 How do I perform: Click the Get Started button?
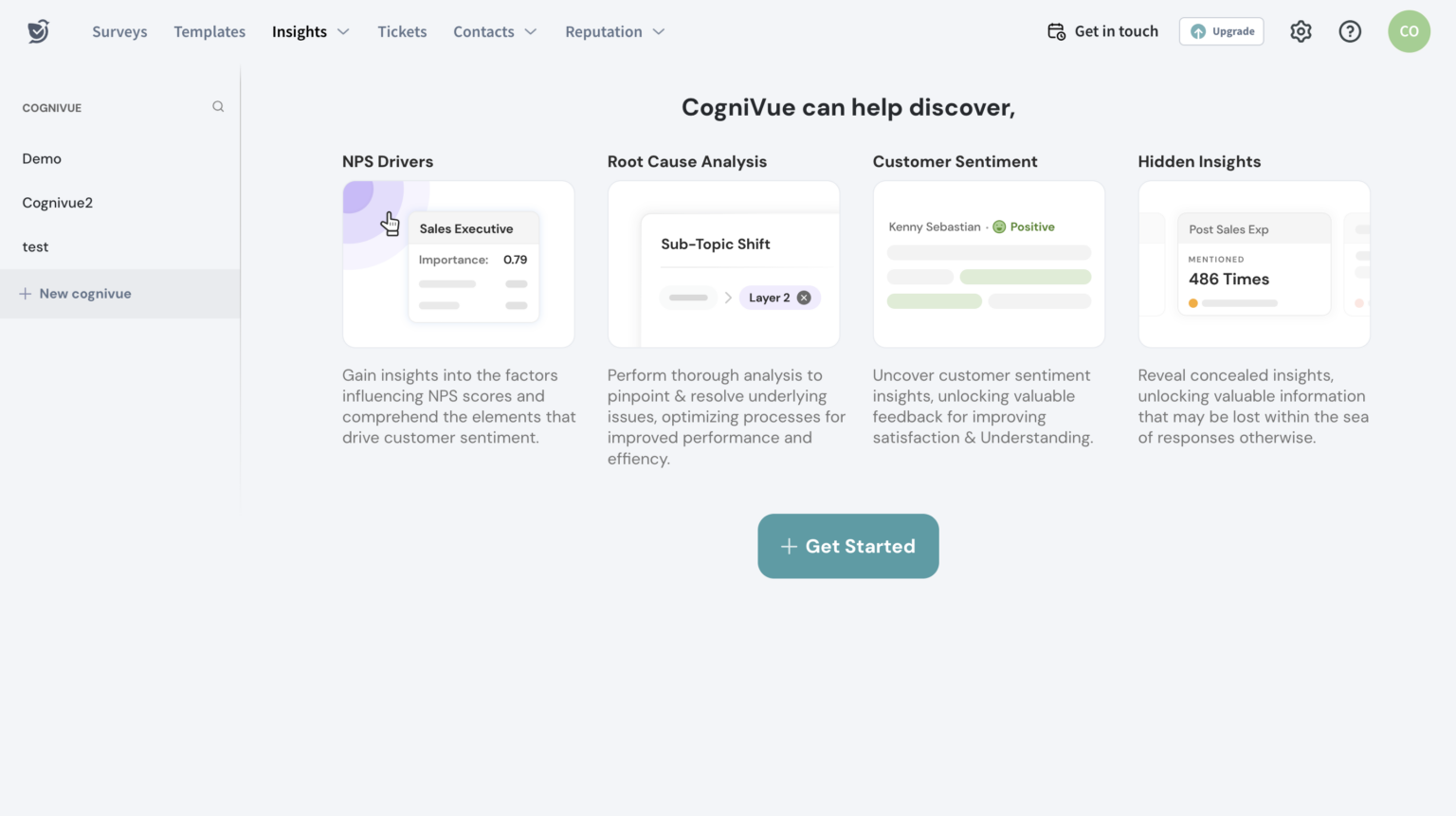tap(847, 546)
